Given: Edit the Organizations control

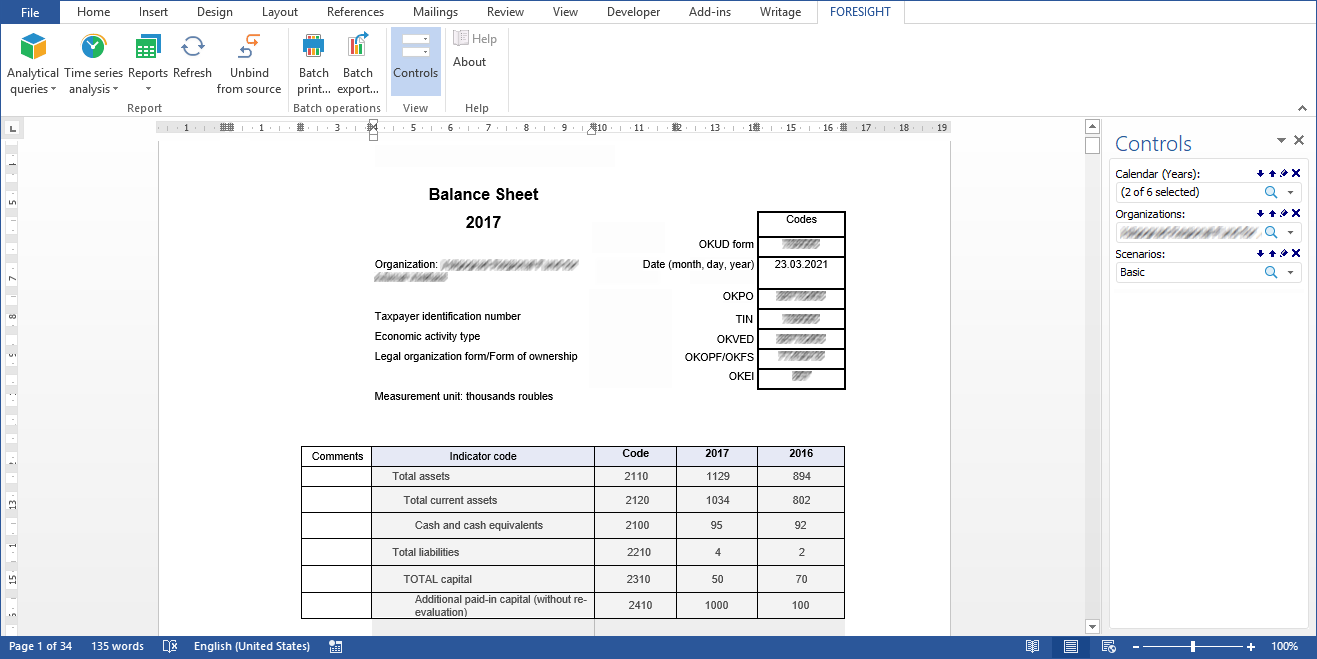Looking at the screenshot, I should tap(1284, 214).
